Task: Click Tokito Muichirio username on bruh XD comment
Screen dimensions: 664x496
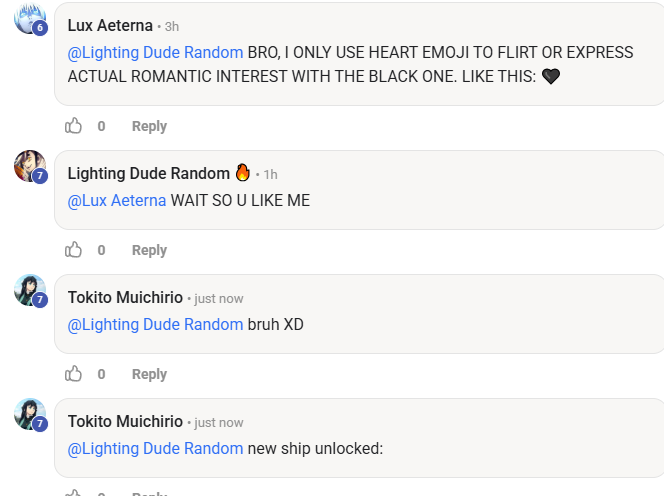Action: click(125, 298)
